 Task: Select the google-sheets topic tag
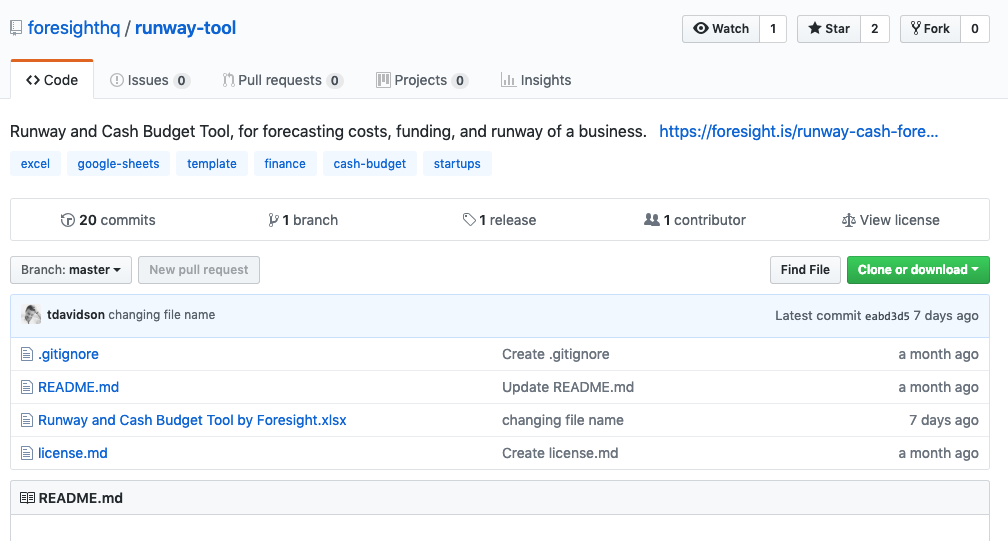118,164
